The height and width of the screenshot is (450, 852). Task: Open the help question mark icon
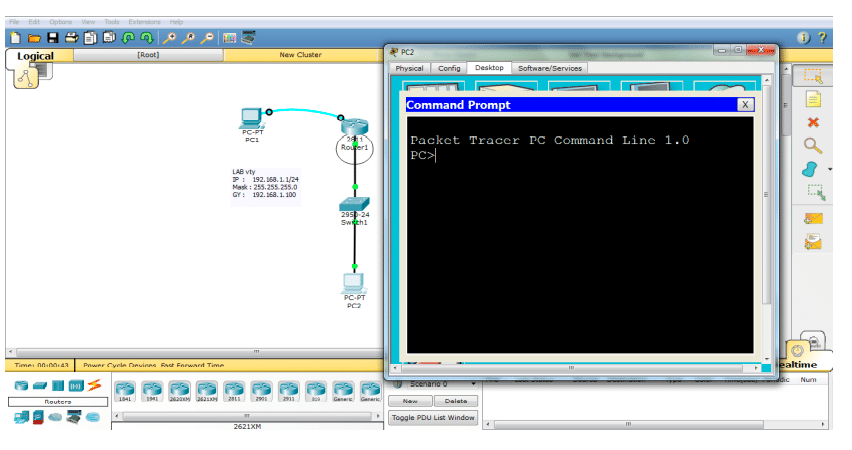click(x=822, y=37)
